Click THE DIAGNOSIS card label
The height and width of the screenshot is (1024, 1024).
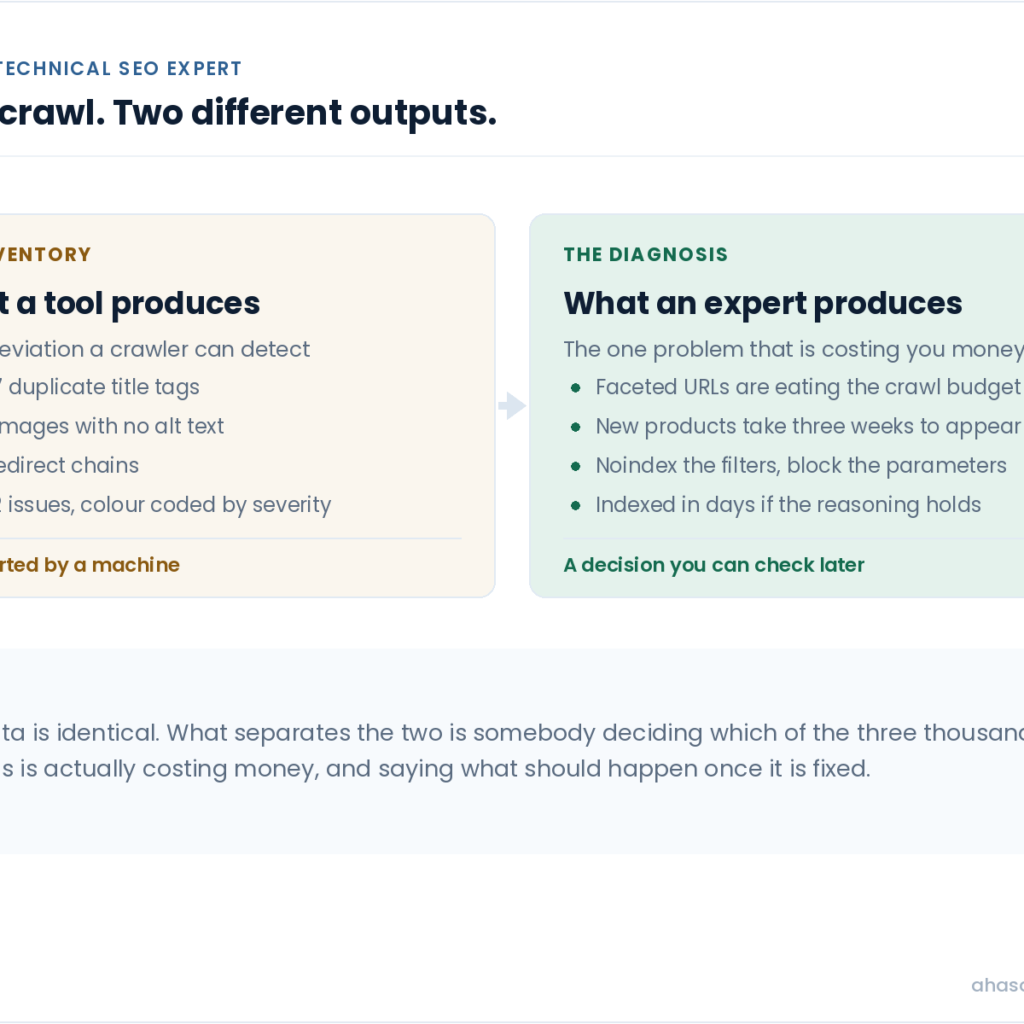(x=646, y=254)
